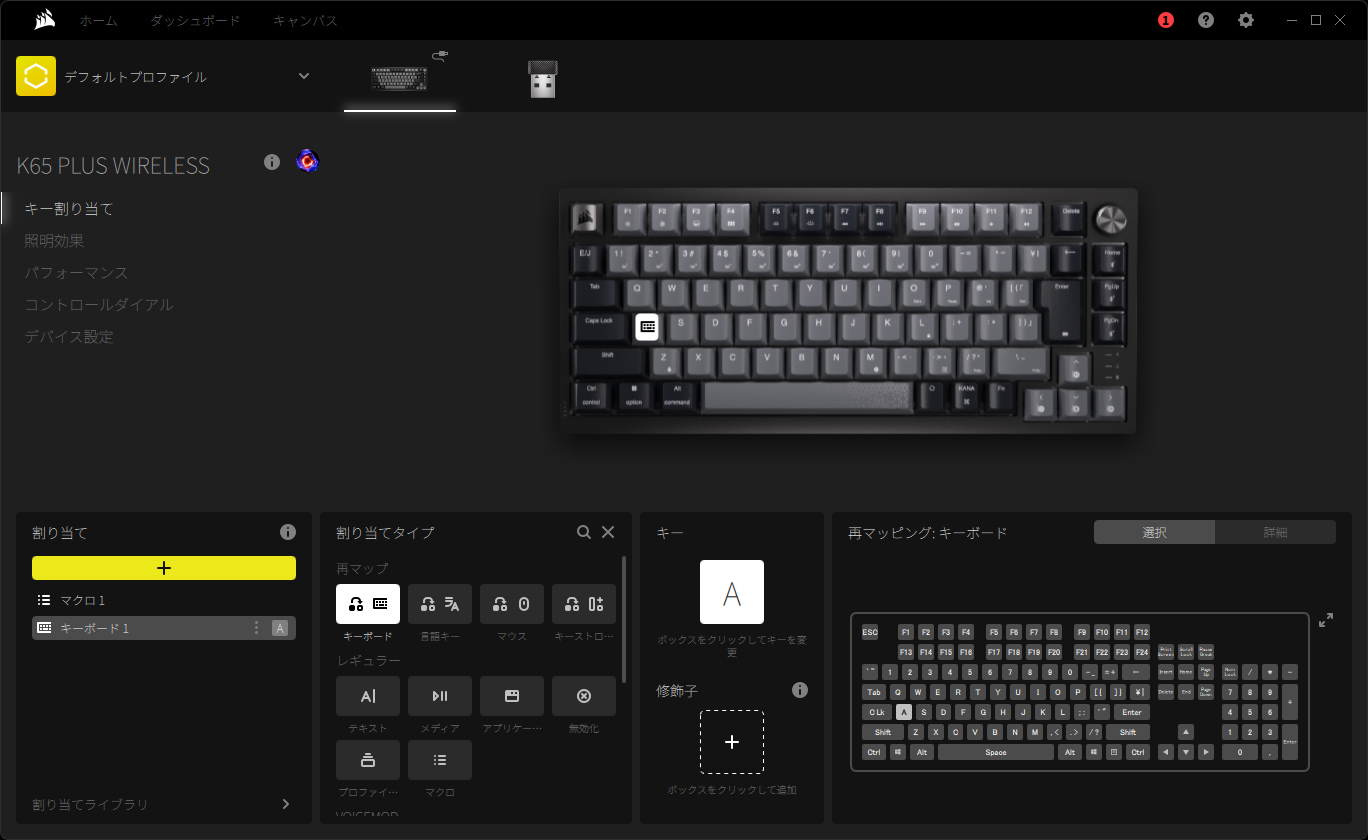Viewport: 1368px width, 840px height.
Task: Switch to the 選択 view
Action: pos(1154,532)
